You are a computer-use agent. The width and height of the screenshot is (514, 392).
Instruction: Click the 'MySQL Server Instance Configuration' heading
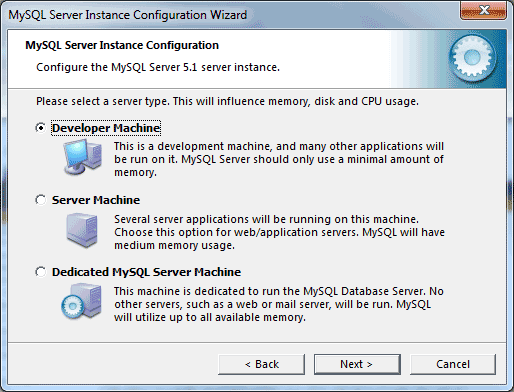point(122,45)
